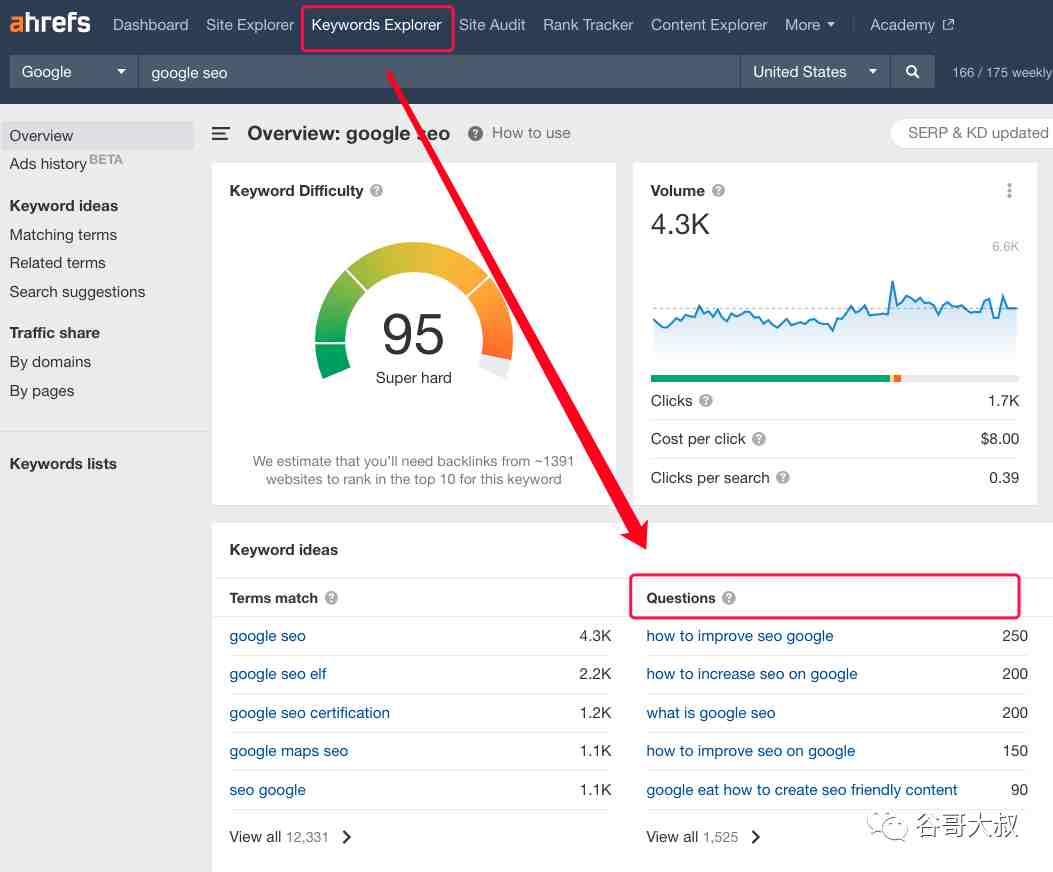Switch to Keywords Explorer tab

[377, 26]
